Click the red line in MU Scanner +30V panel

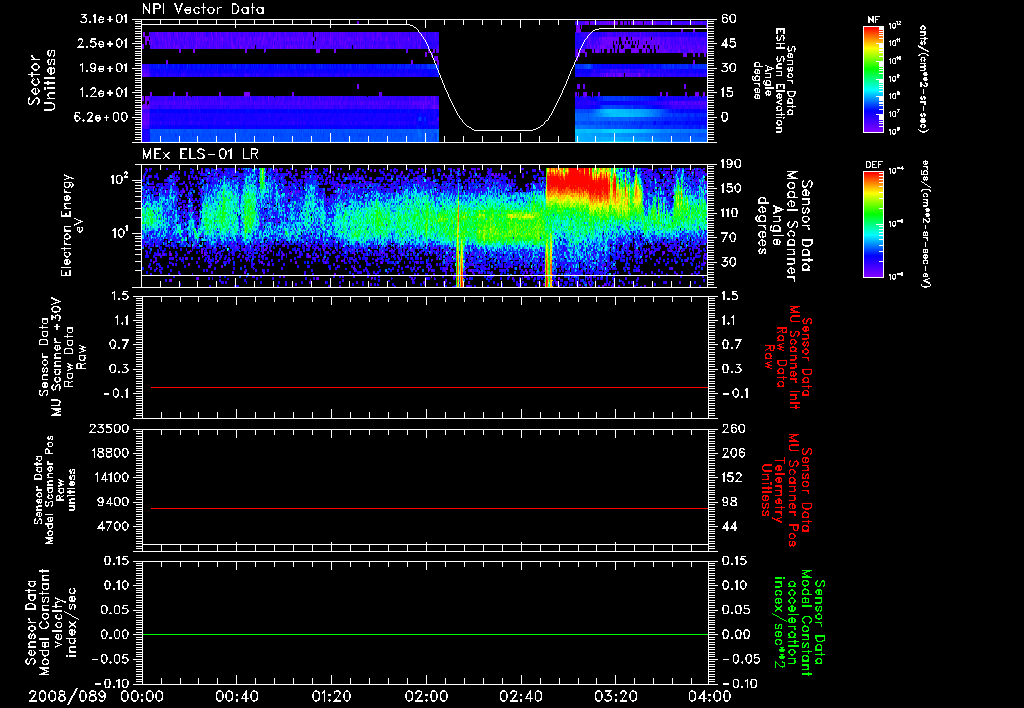429,387
